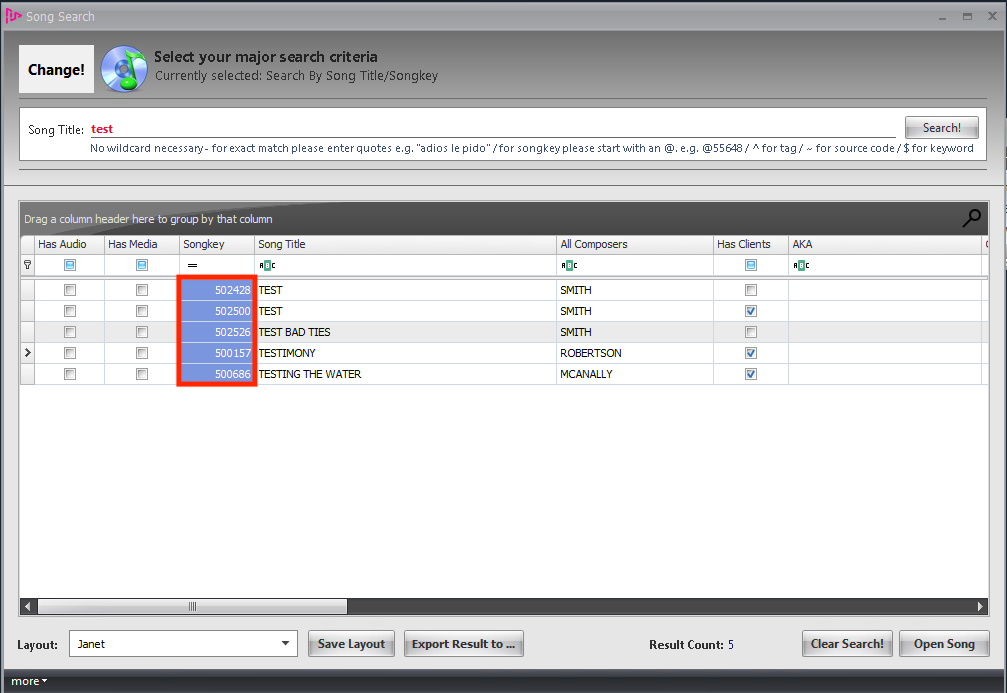The image size is (1007, 693).
Task: Click the filter row funnel icon
Action: tap(28, 265)
